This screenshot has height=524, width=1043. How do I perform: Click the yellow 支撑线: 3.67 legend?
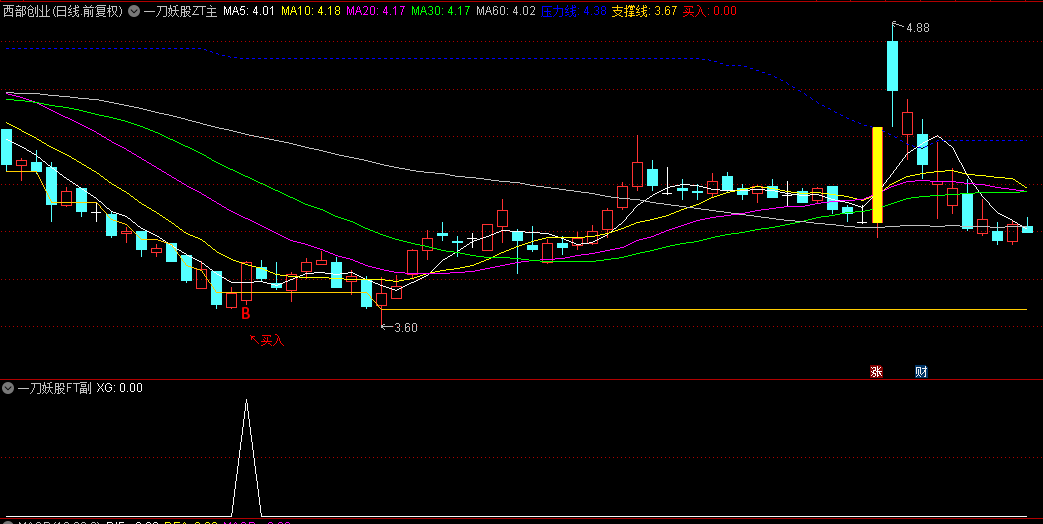click(x=644, y=11)
